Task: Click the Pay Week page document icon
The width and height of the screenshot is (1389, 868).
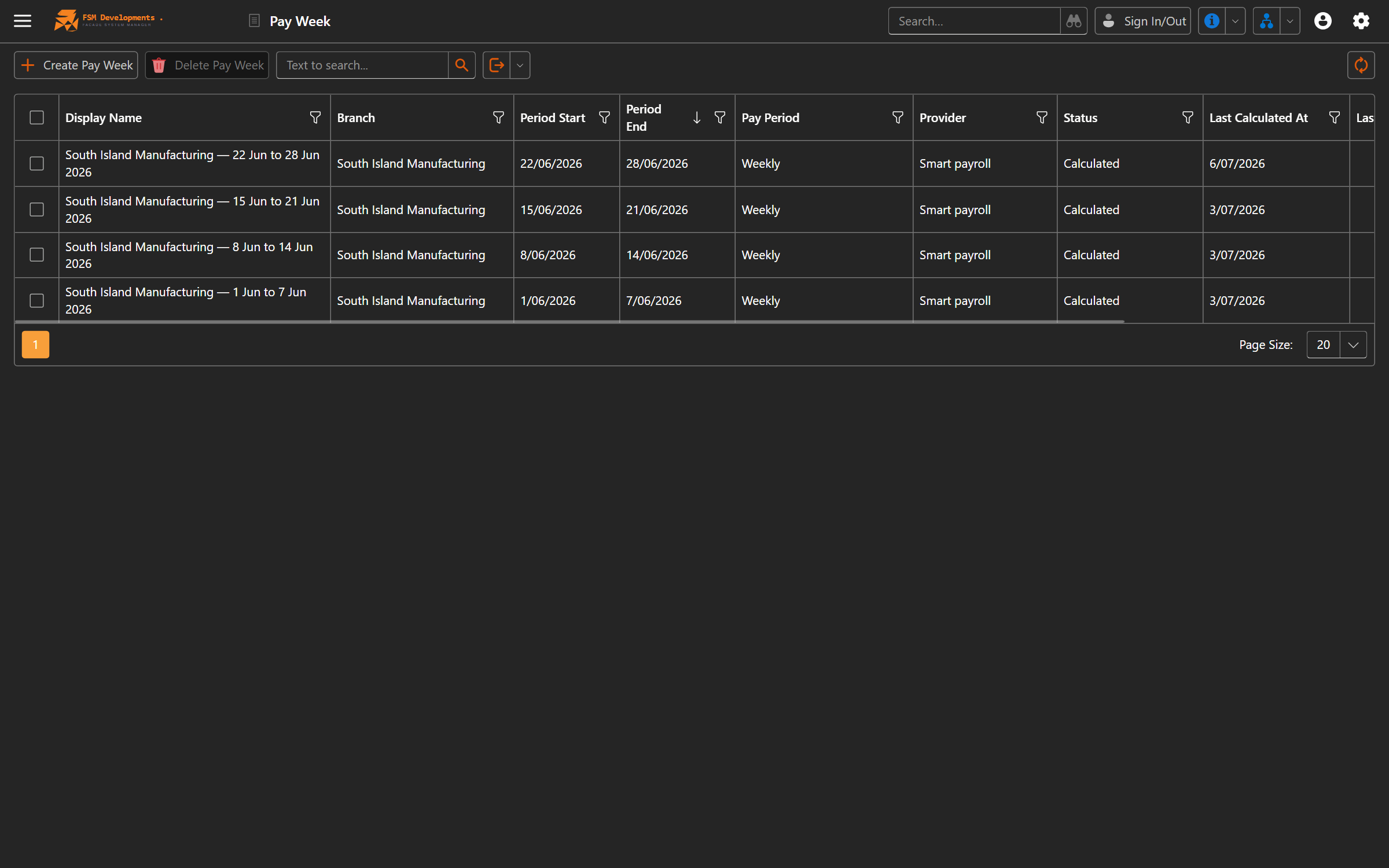Action: tap(254, 21)
